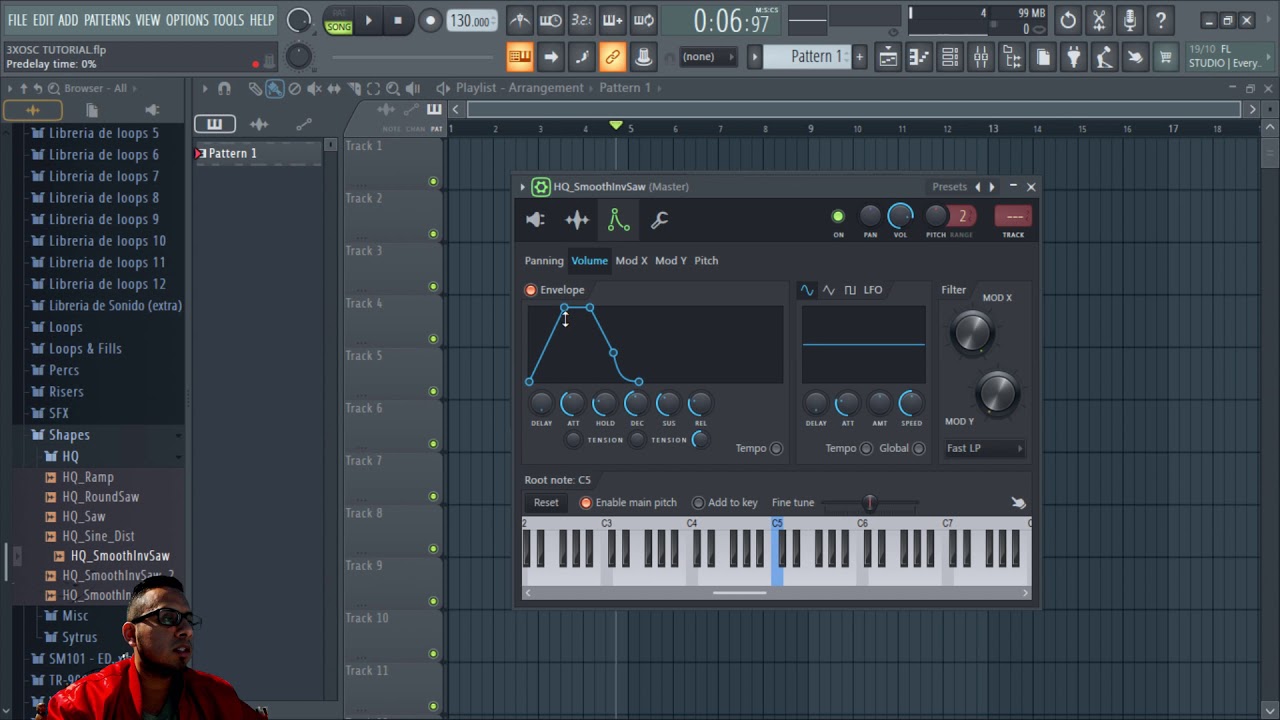
Task: Toggle the link/multilink to controllers icon
Action: pos(612,57)
